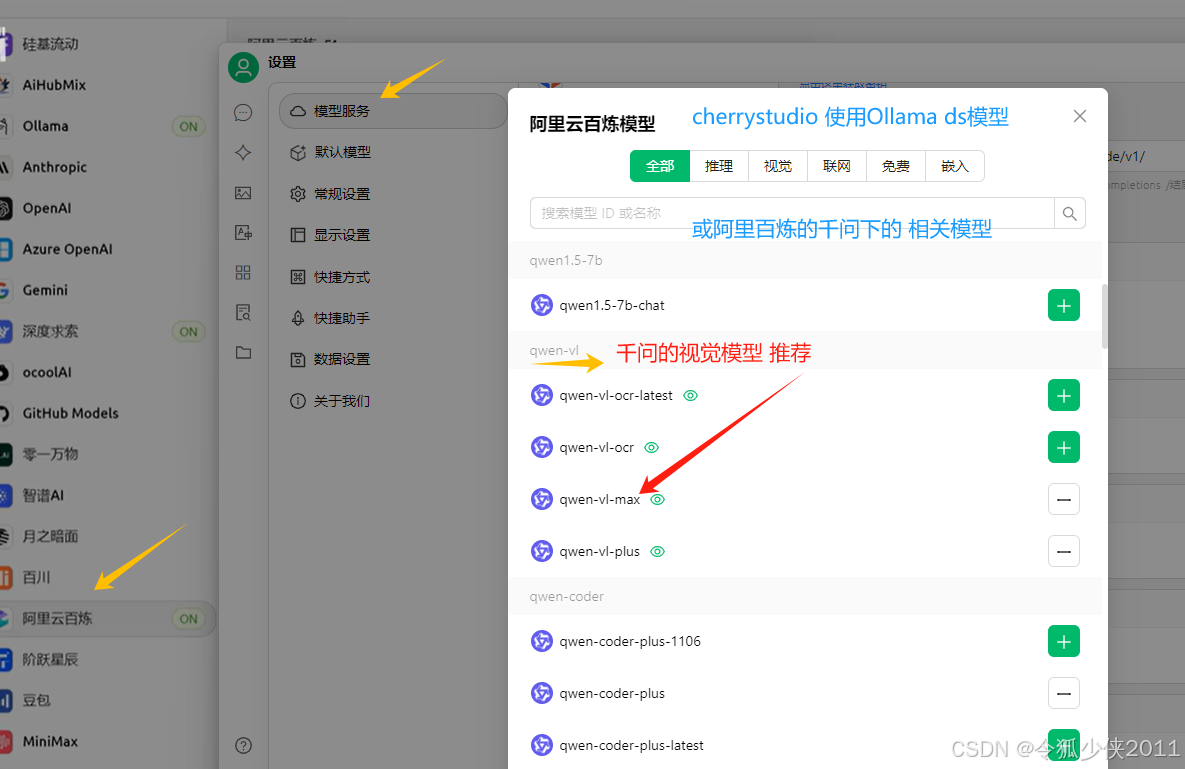
Task: Click the model list scrollbar thumb
Action: (1104, 317)
